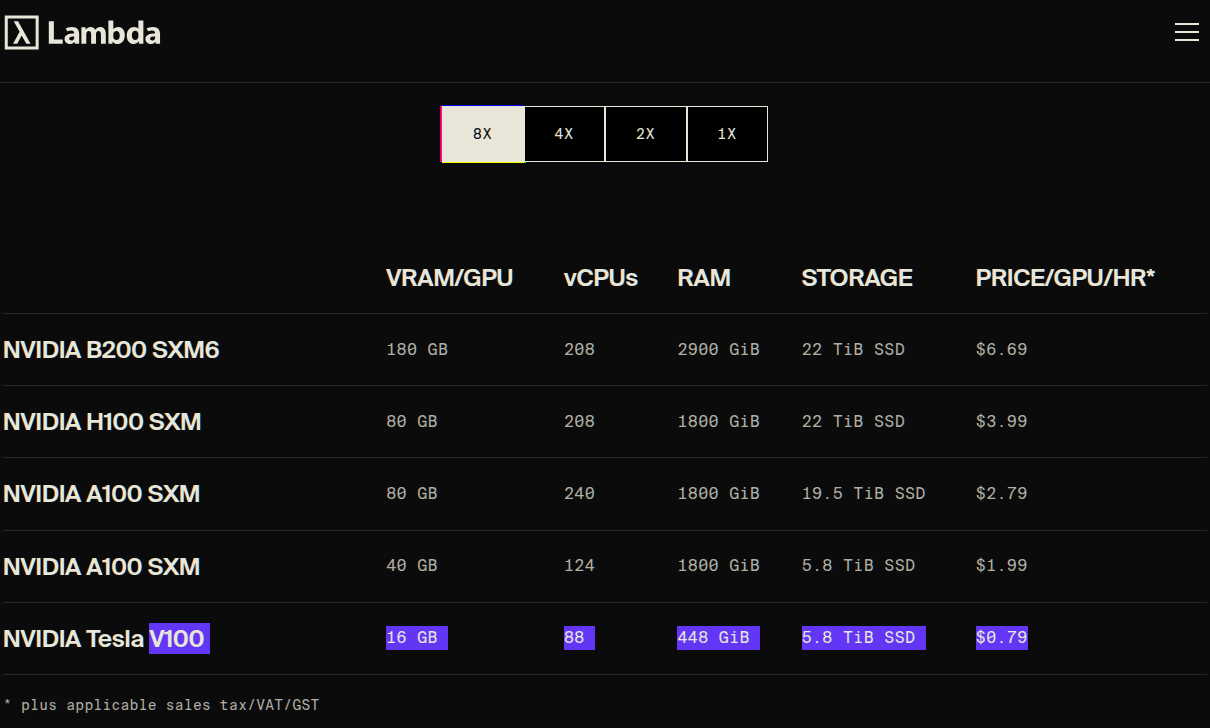Click the 19.5 TiB SSD storage cell

[863, 493]
